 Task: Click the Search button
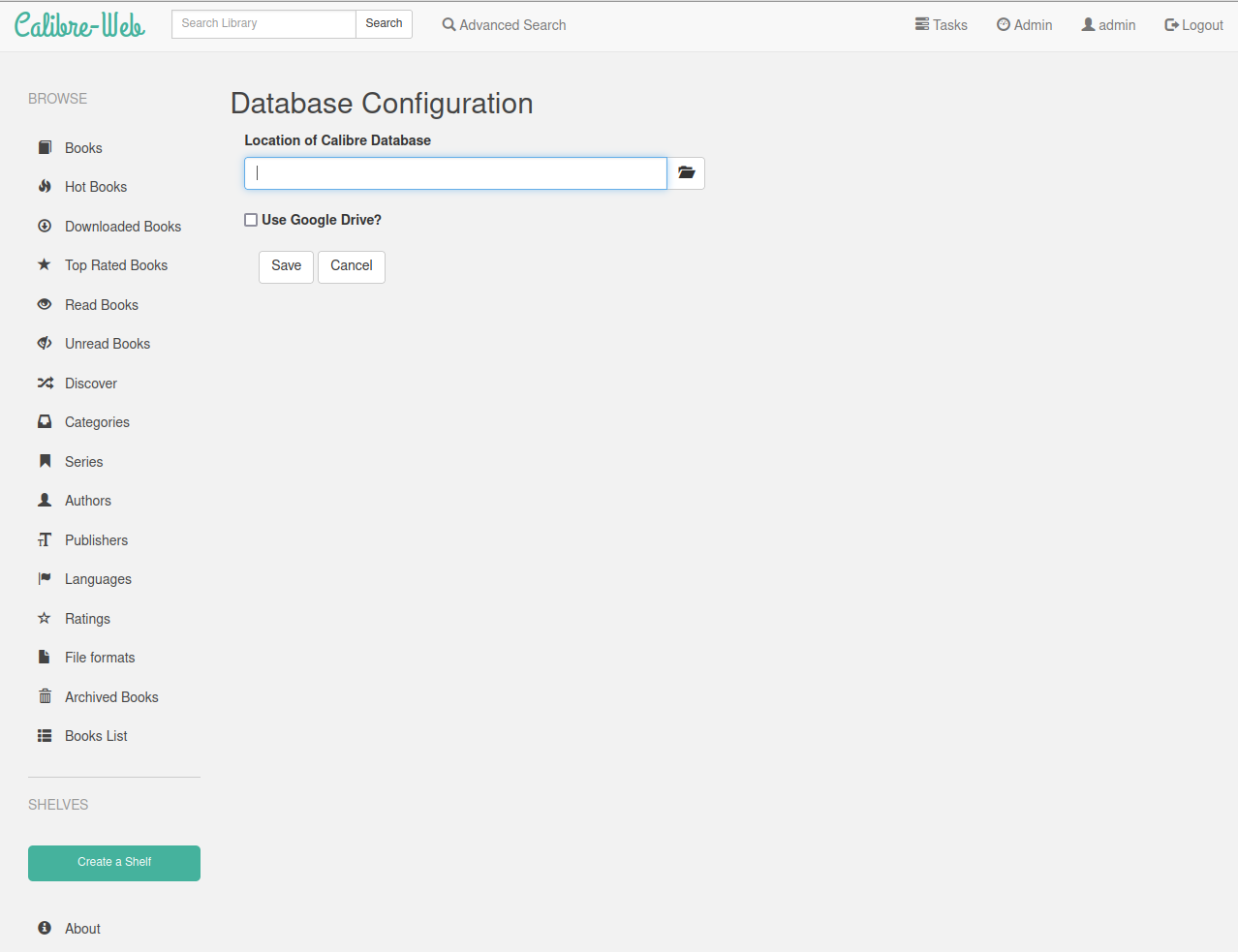(x=384, y=24)
